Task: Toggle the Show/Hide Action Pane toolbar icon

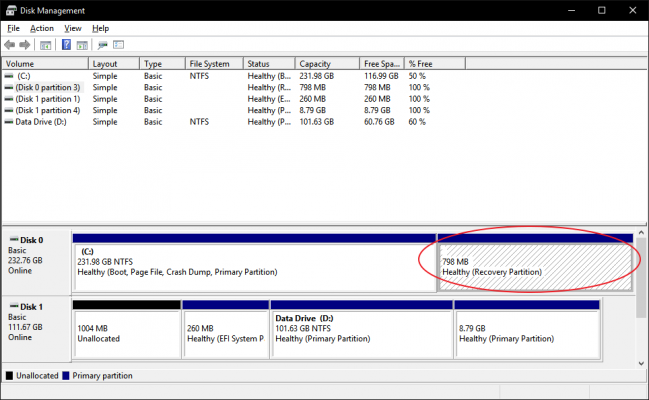Action: point(82,45)
